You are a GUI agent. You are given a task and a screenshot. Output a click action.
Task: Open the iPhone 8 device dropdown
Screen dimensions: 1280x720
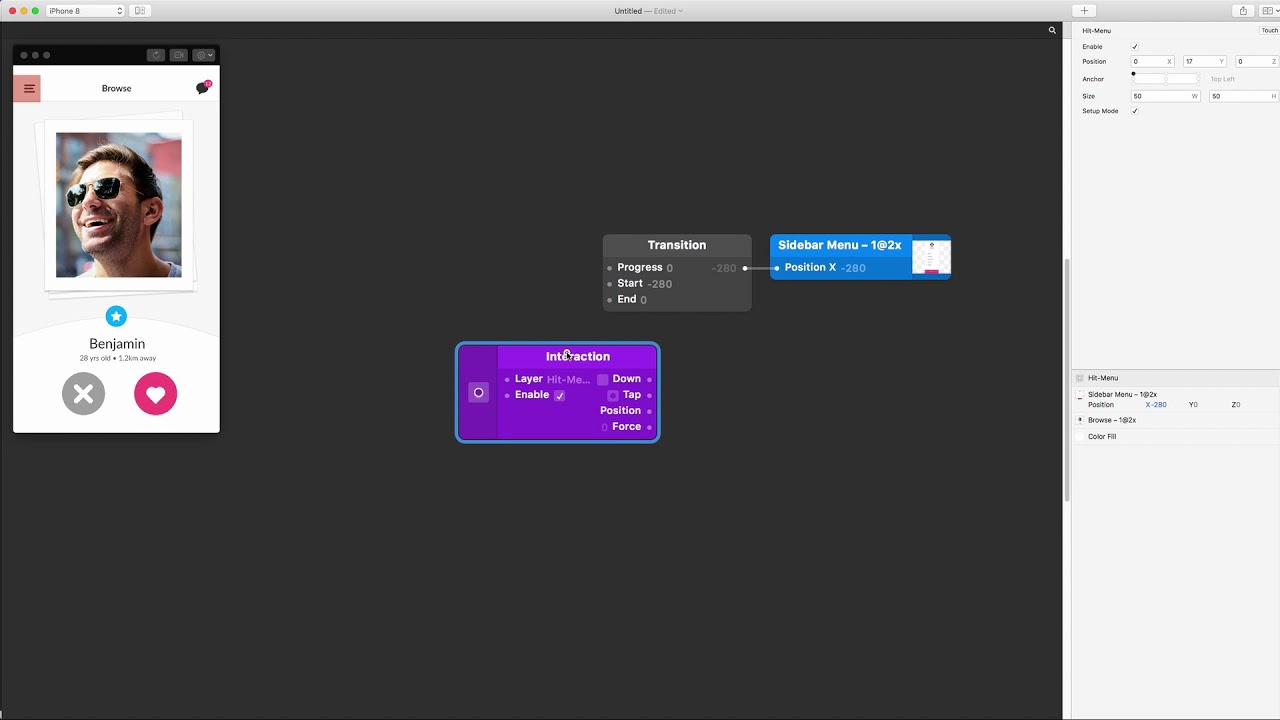[x=85, y=11]
